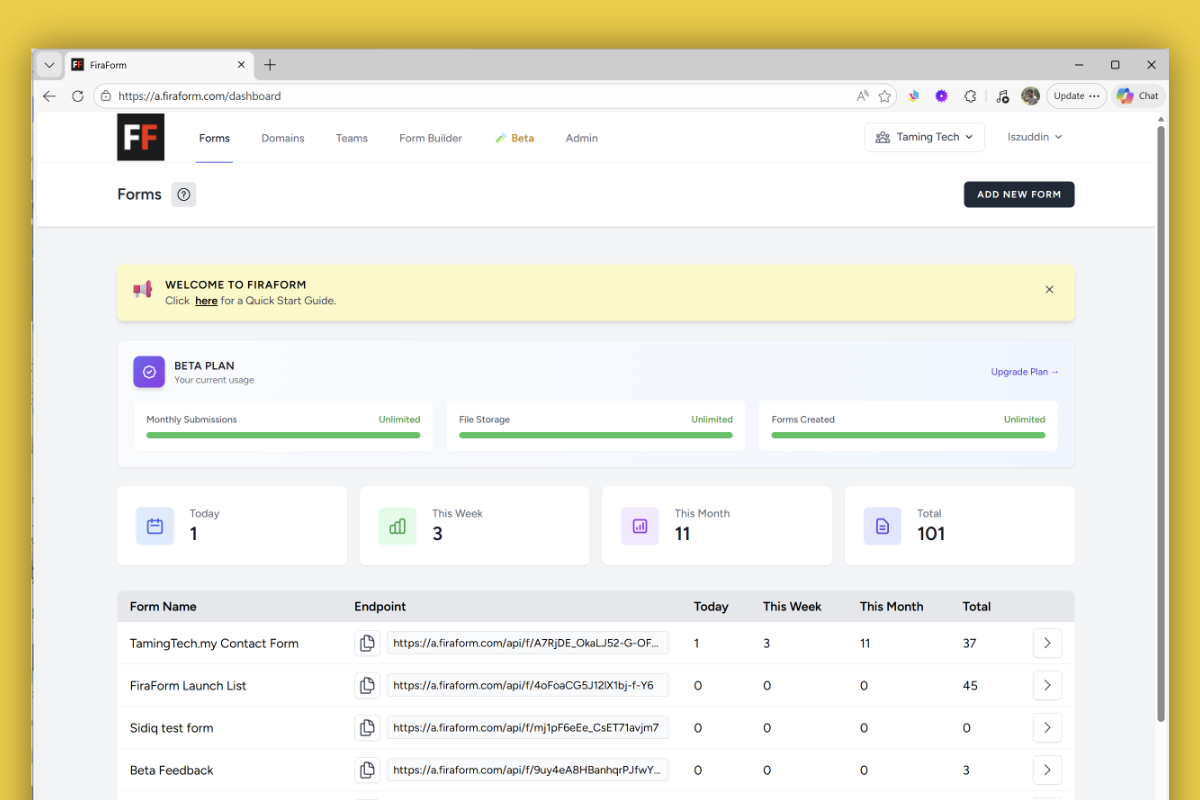
Task: Click the Total documents stat icon
Action: point(882,525)
